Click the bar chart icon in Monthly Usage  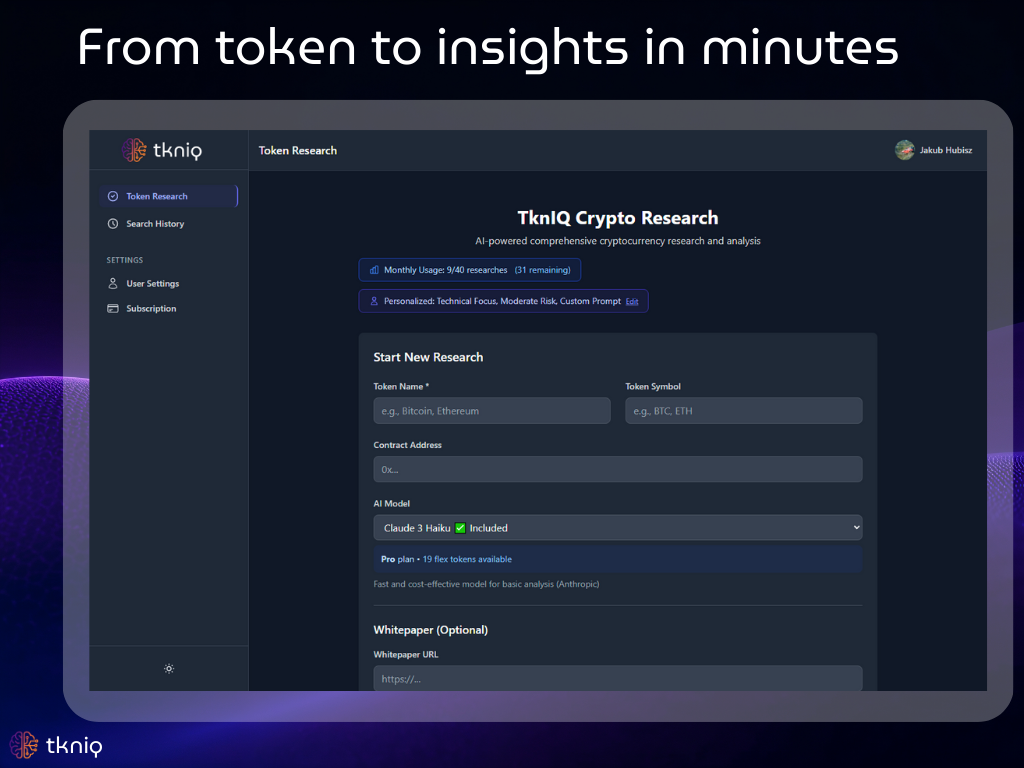(374, 270)
